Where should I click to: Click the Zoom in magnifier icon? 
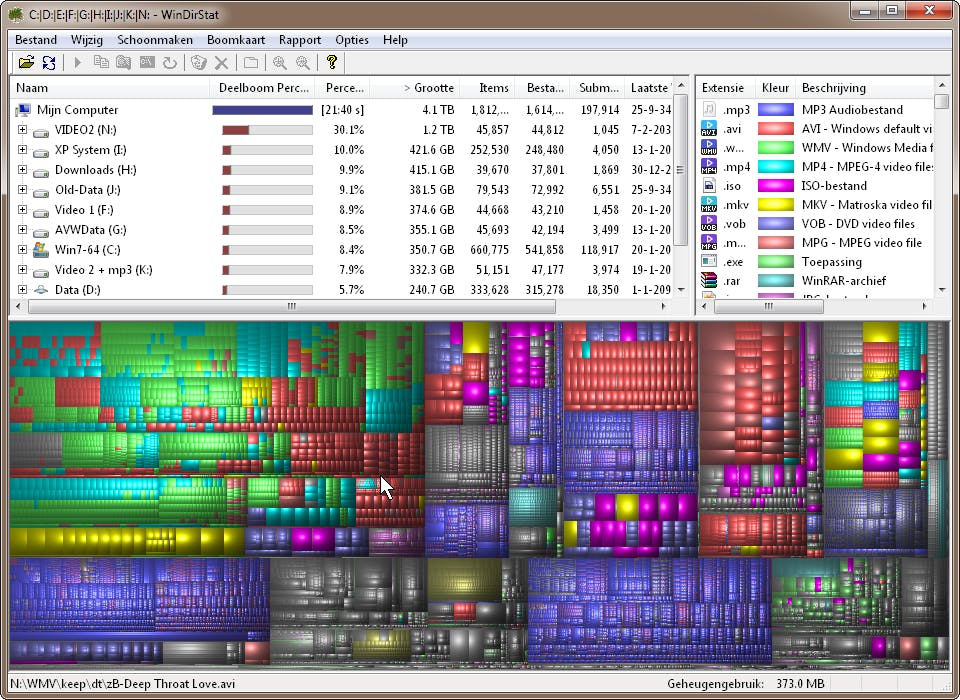[x=280, y=63]
